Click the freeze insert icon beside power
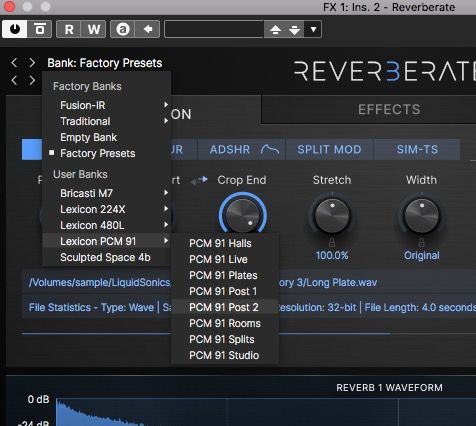Screen dimensions: 476x426 pos(40,29)
